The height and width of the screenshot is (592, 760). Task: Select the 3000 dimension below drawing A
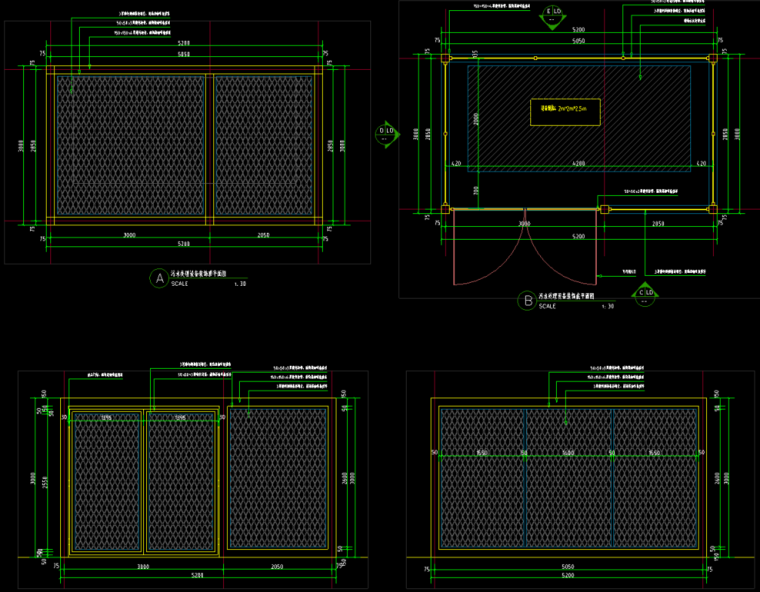(x=130, y=235)
